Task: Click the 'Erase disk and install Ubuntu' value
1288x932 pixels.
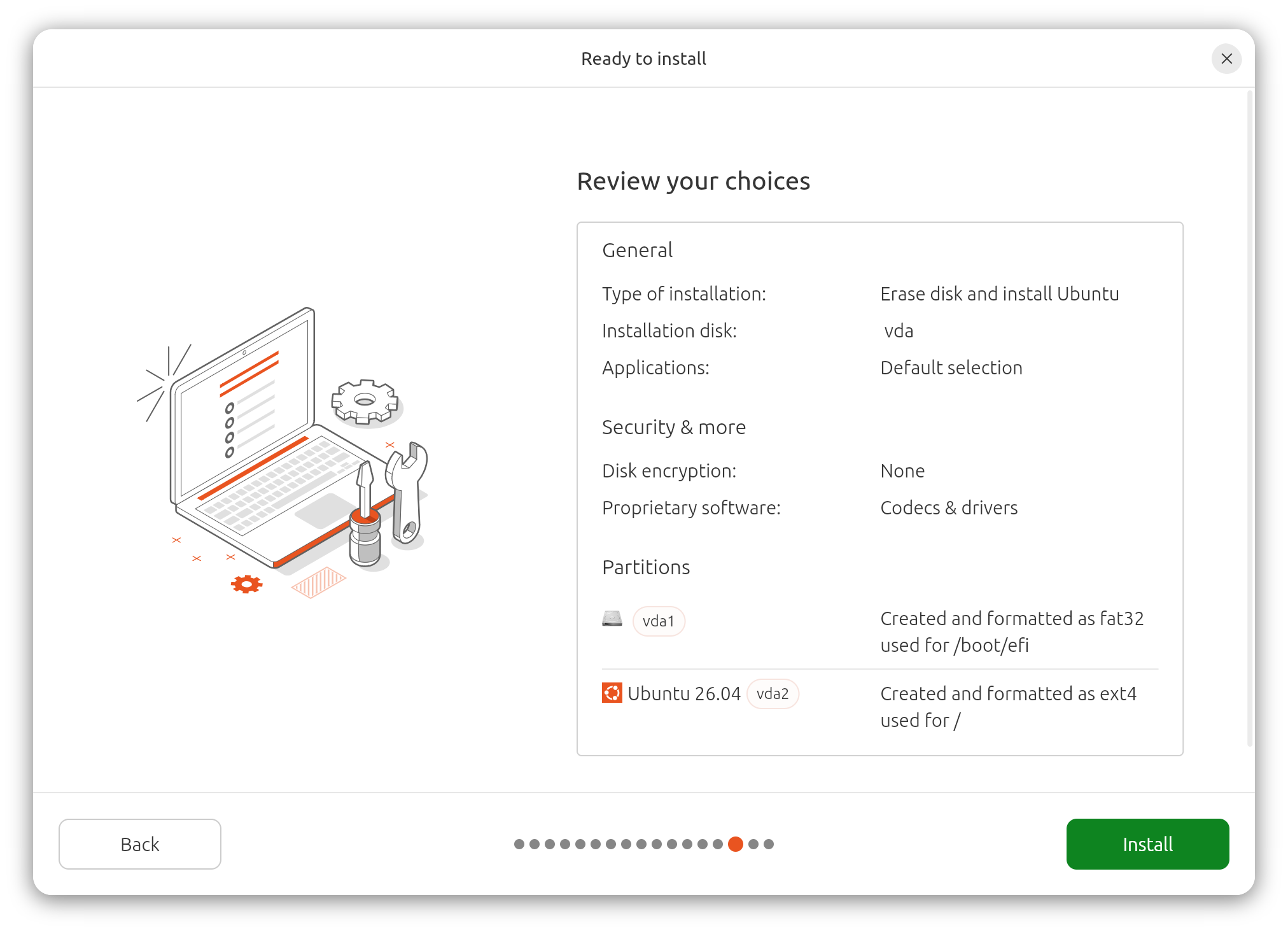Action: (x=999, y=293)
